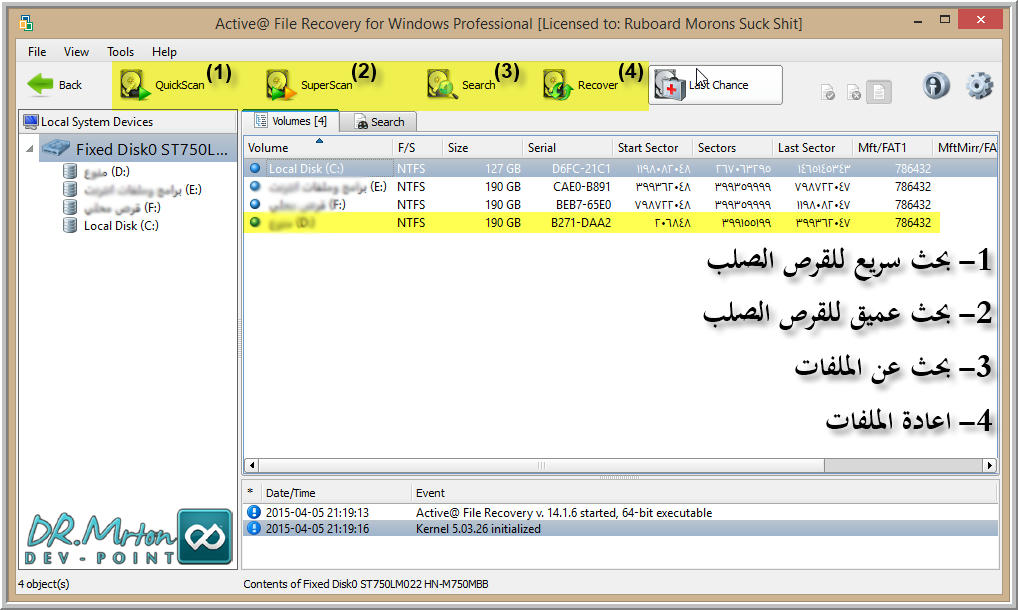This screenshot has width=1018, height=610.
Task: Switch to the Search tab
Action: click(379, 122)
